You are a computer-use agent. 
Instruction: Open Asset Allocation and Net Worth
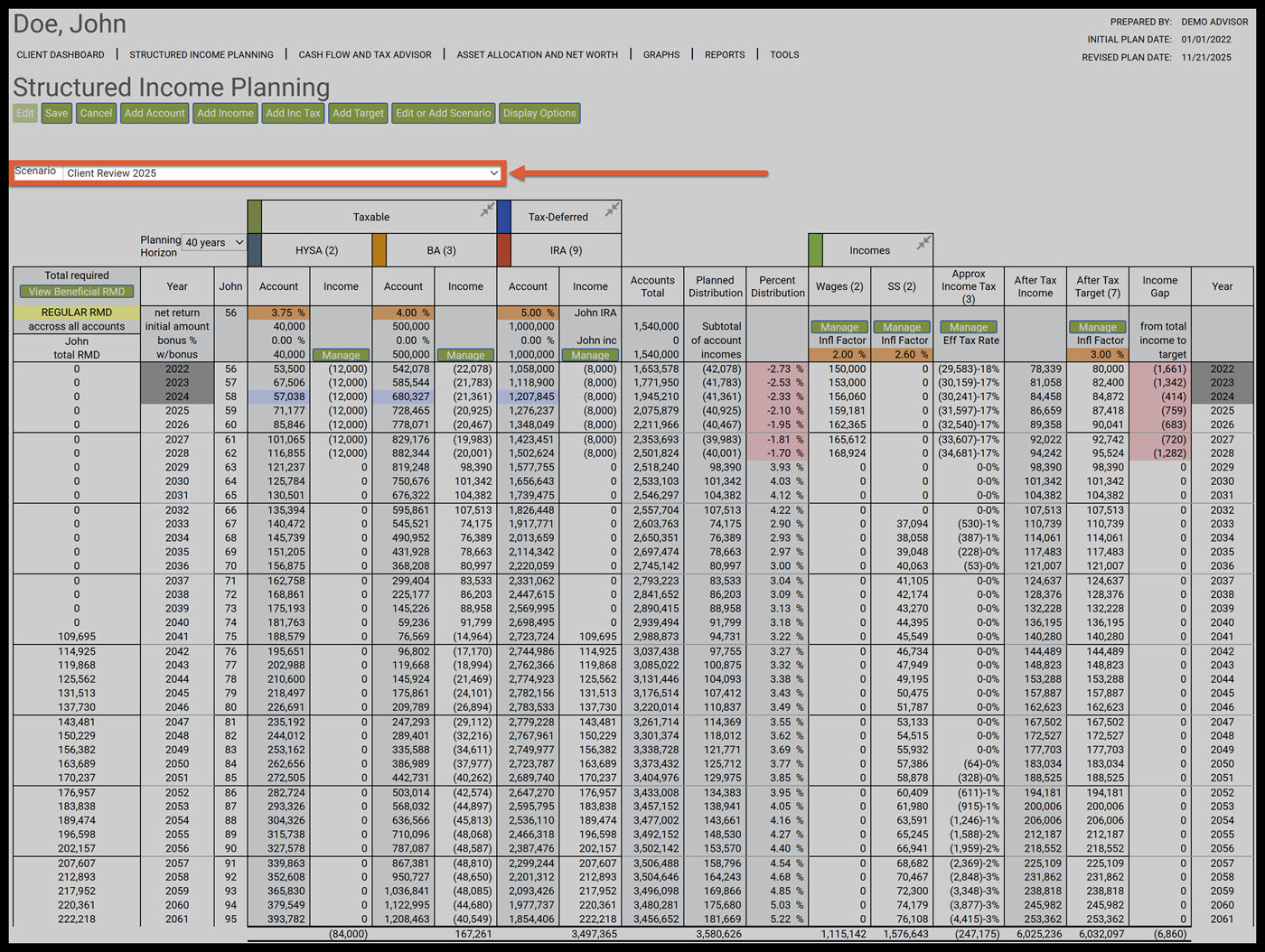click(538, 55)
